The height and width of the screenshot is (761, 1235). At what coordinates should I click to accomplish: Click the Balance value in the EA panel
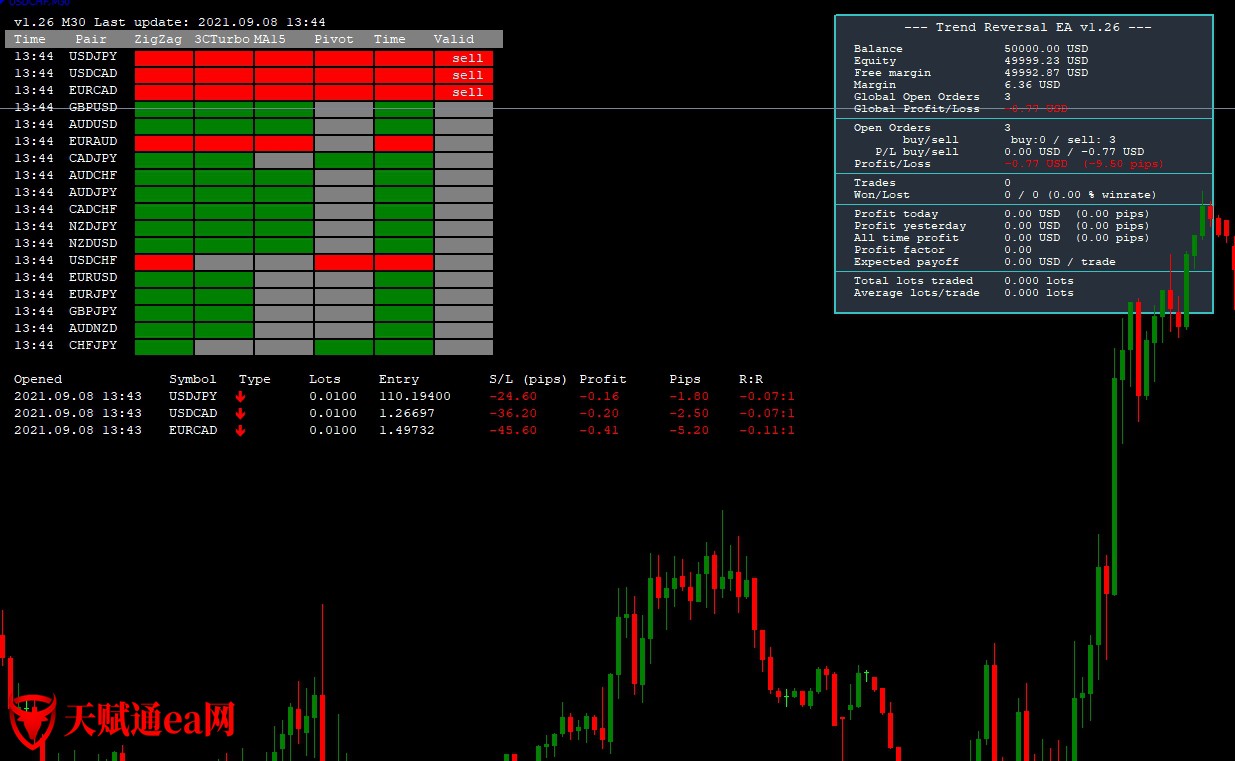point(1046,49)
